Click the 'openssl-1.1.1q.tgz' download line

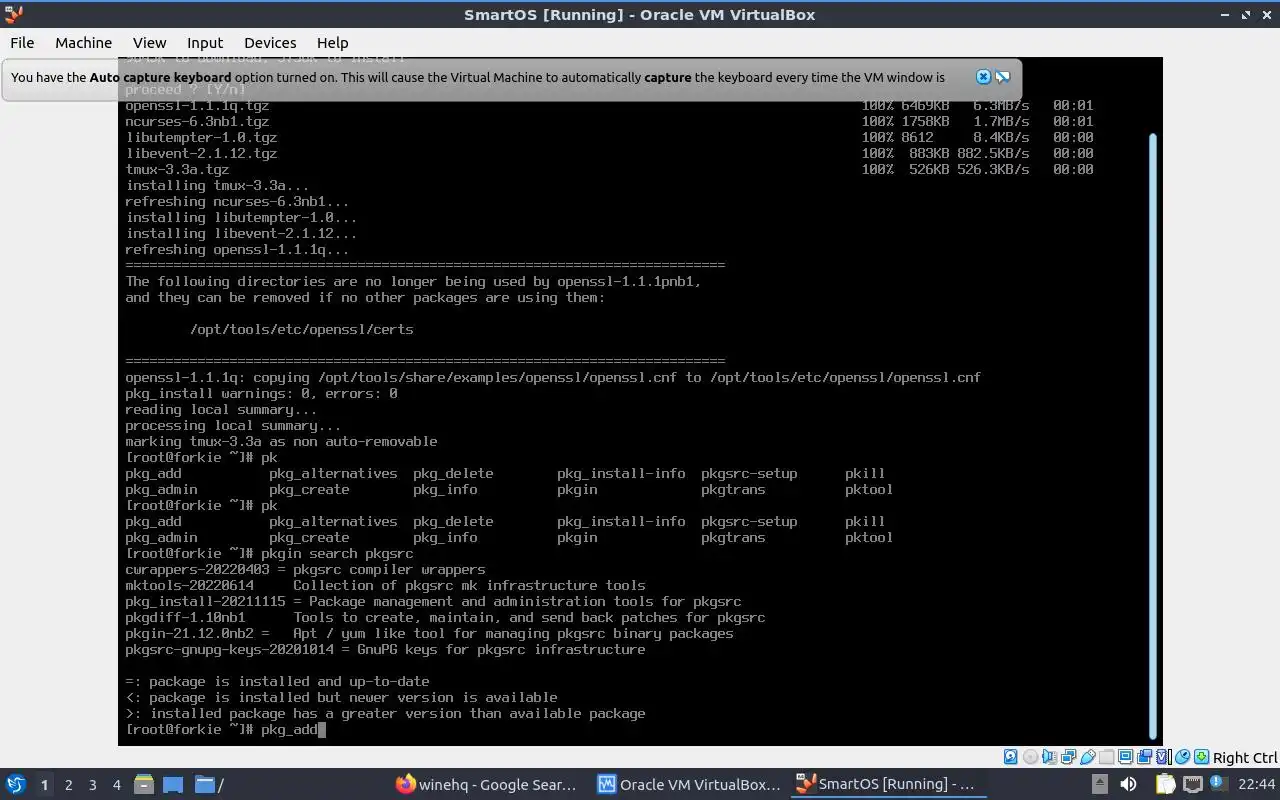click(609, 106)
